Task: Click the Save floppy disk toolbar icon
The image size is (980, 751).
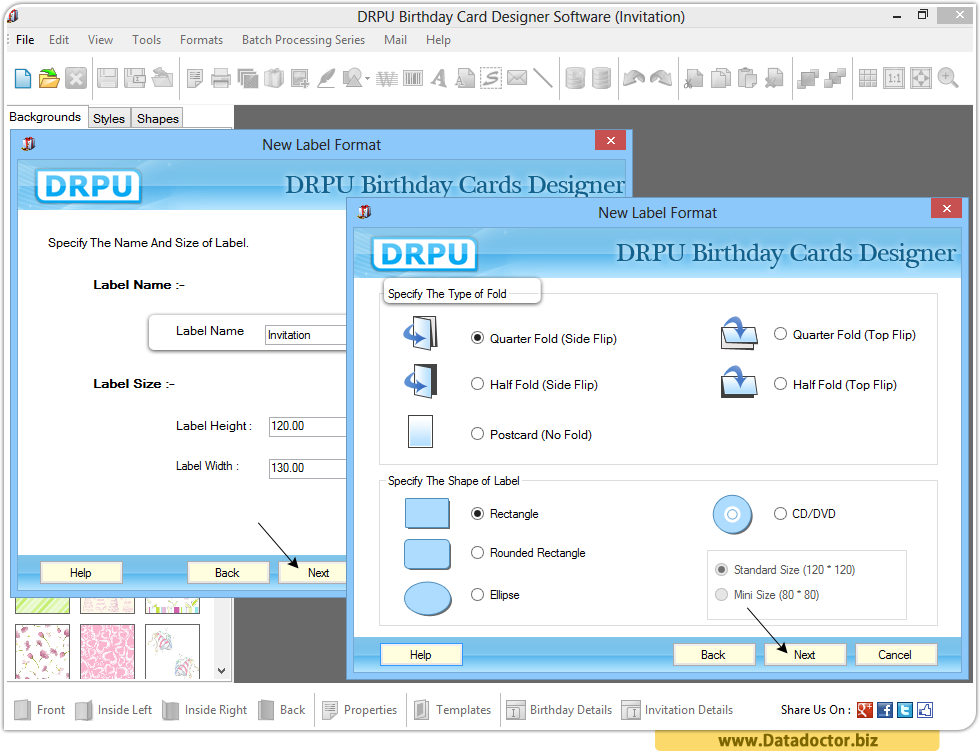Action: [108, 79]
